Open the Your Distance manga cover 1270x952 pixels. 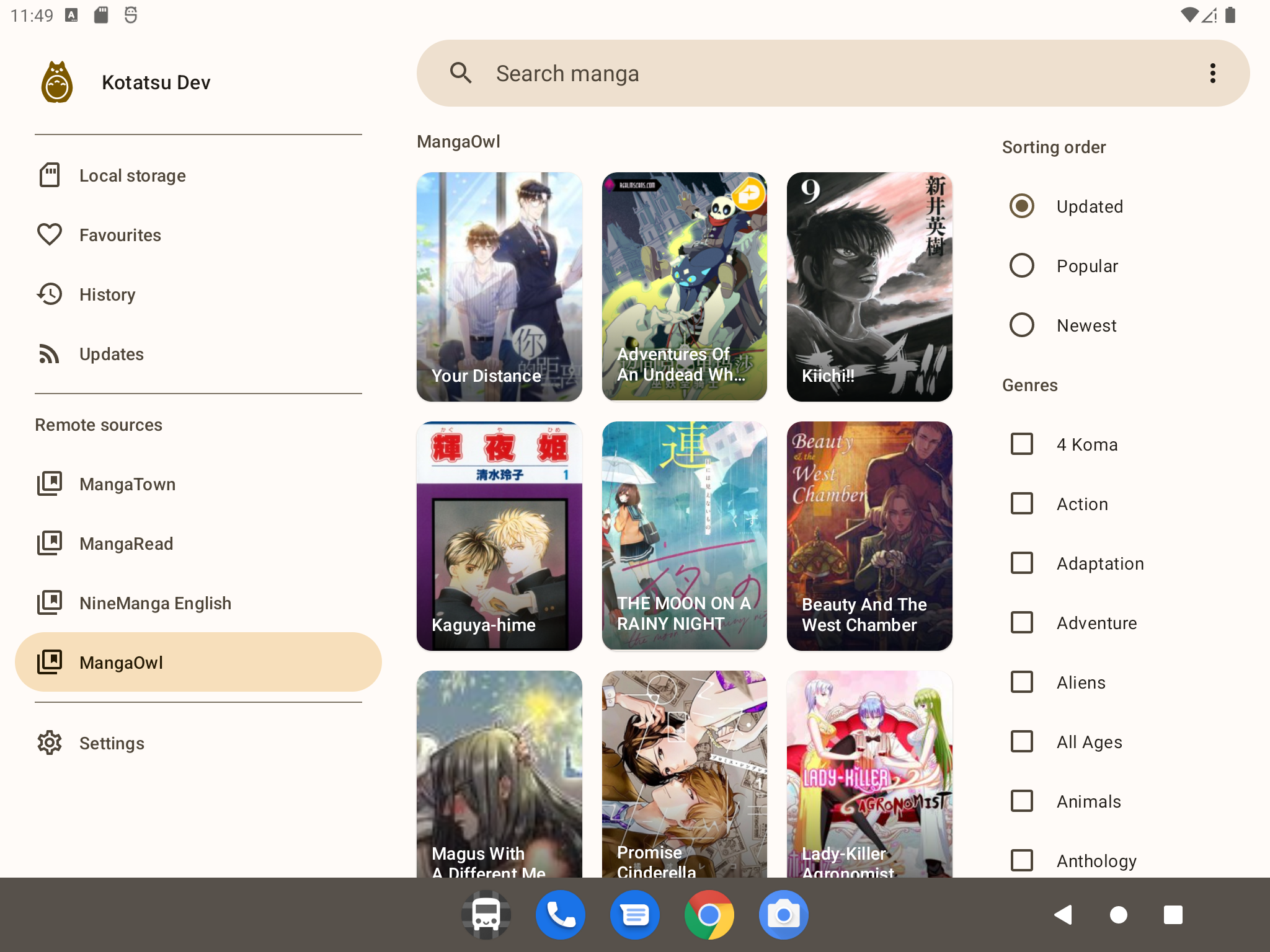[x=499, y=287]
